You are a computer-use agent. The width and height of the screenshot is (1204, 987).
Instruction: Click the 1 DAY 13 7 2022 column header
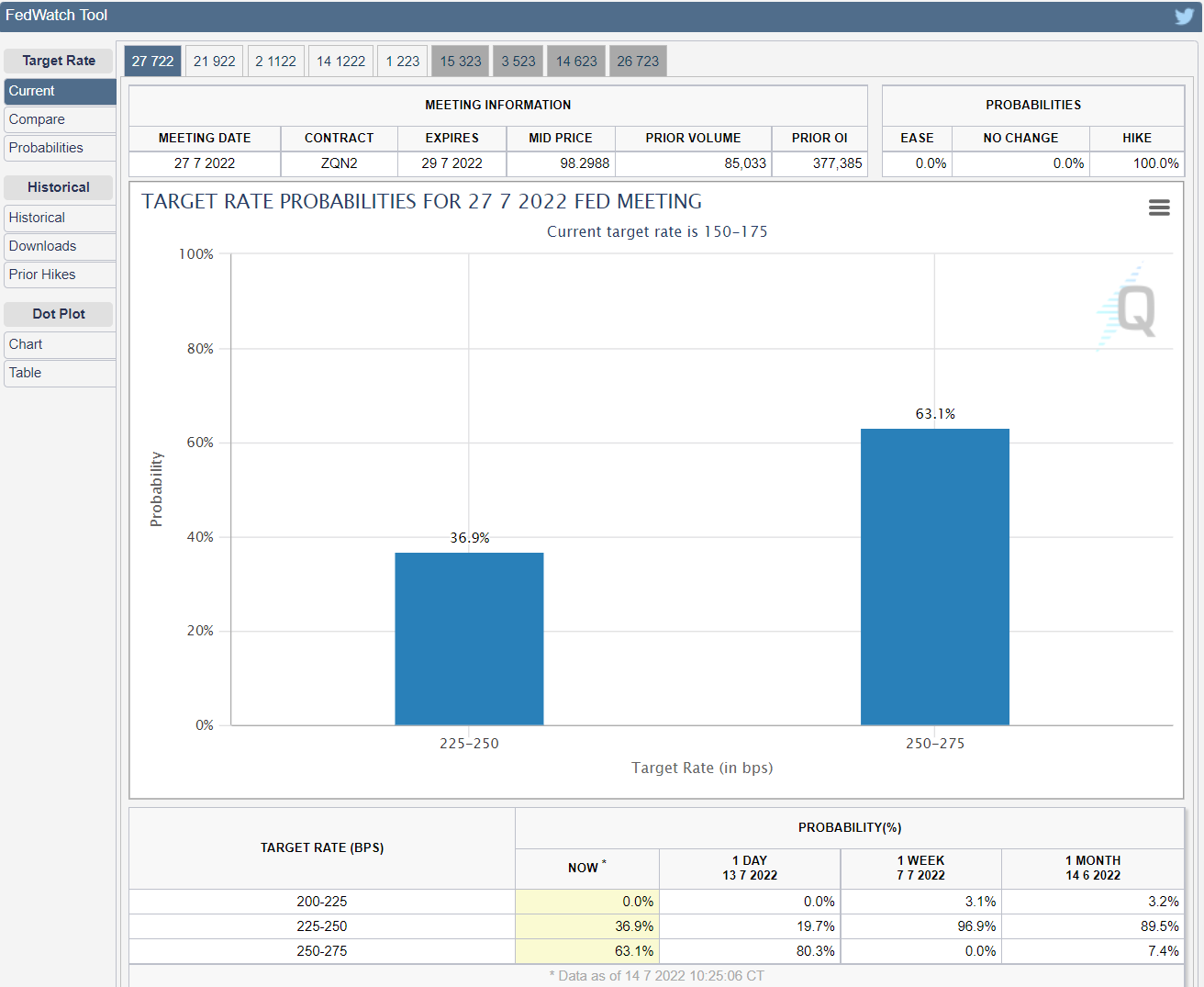click(x=750, y=869)
